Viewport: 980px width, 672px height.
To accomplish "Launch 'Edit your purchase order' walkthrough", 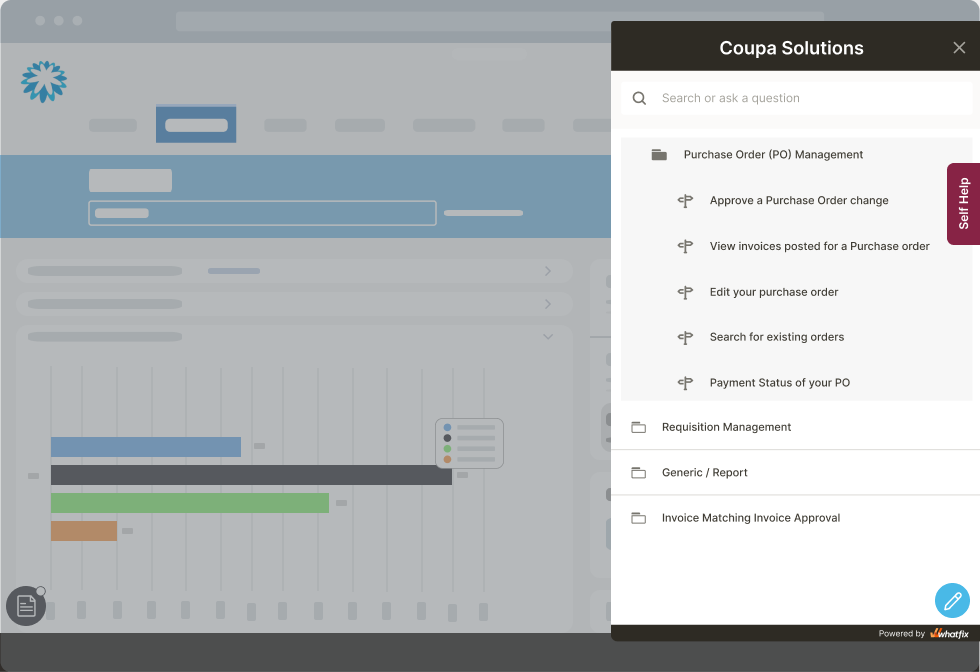I will (774, 292).
